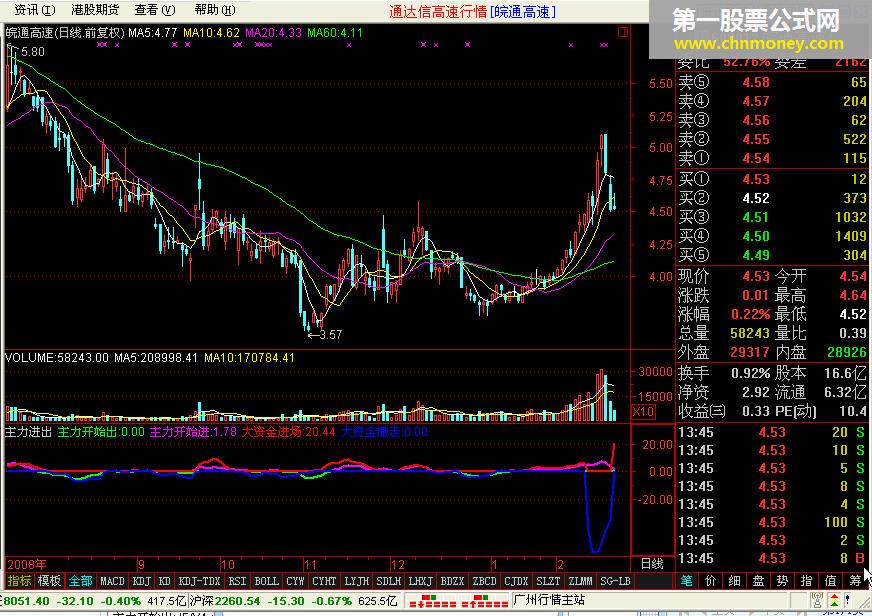Click the month 11 timeline marker
The height and width of the screenshot is (616, 872).
(310, 565)
